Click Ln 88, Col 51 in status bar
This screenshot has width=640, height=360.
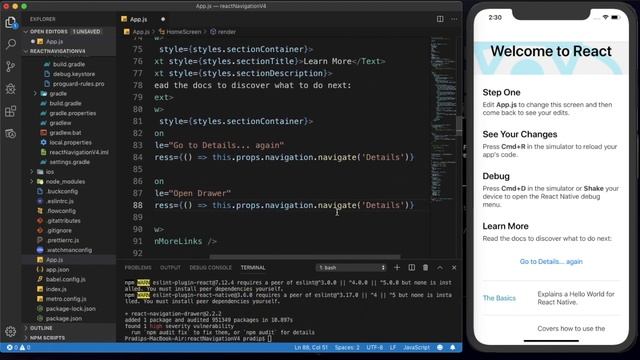tap(311, 347)
